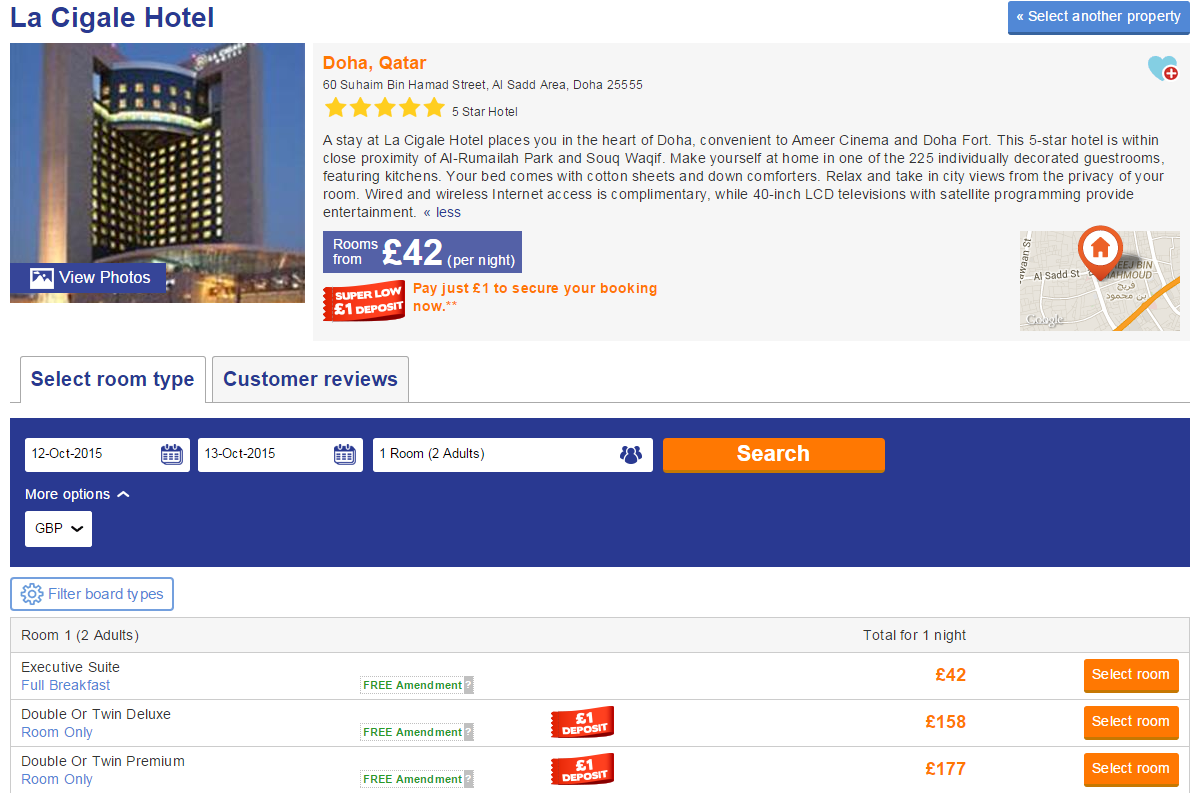Click the home pin on map
Screen dimensions: 1198x793
coord(1099,252)
